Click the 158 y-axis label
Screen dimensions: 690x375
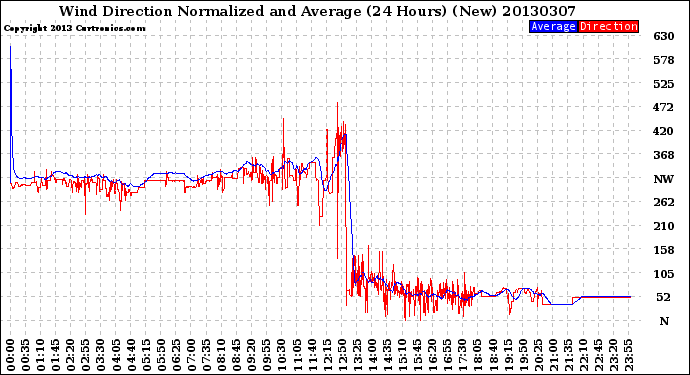point(664,250)
